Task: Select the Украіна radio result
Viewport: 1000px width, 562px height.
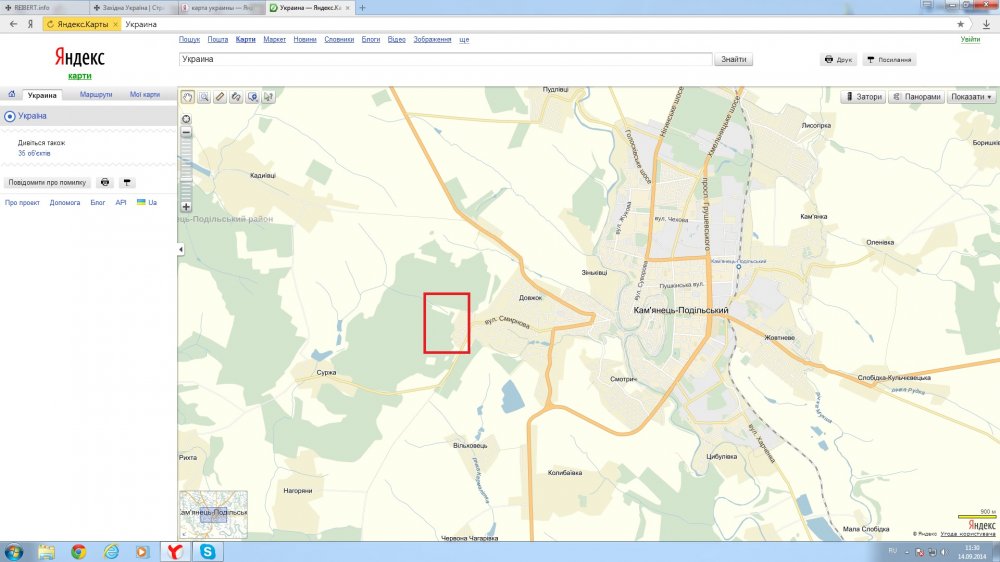Action: [x=10, y=116]
